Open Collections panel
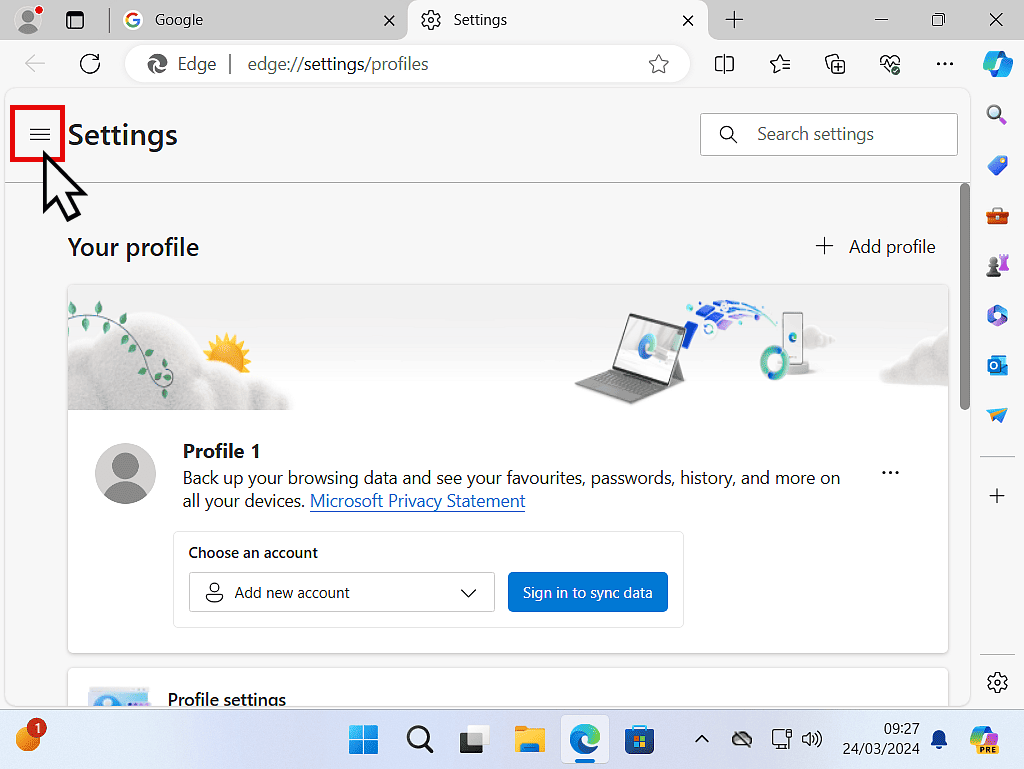Screen dimensions: 1024x769 coord(835,64)
